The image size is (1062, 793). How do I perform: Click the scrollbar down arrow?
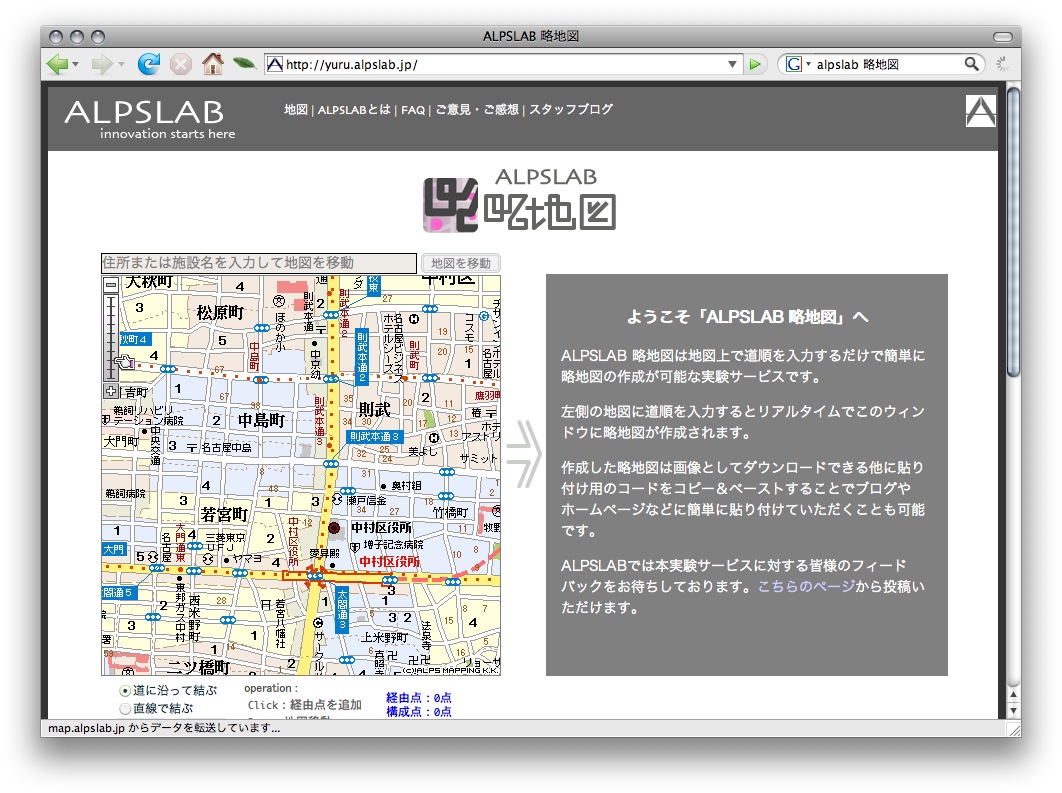point(1013,711)
